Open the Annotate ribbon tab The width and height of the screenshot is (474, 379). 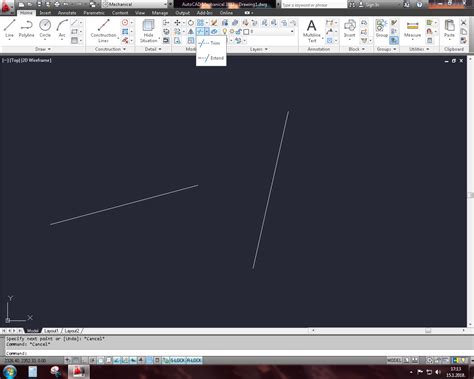[x=67, y=13]
